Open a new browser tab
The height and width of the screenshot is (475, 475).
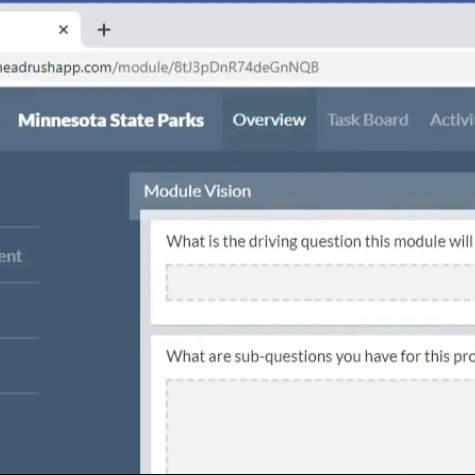tap(104, 30)
